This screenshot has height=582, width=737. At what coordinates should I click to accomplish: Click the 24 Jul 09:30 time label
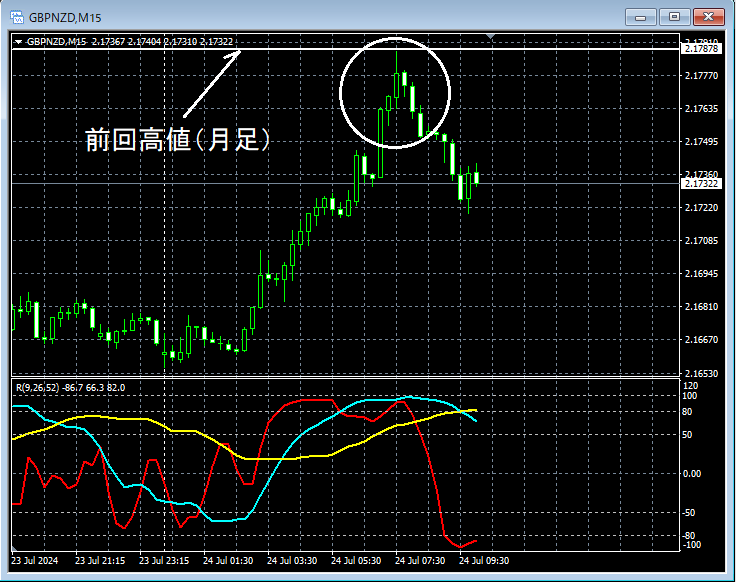tap(484, 560)
